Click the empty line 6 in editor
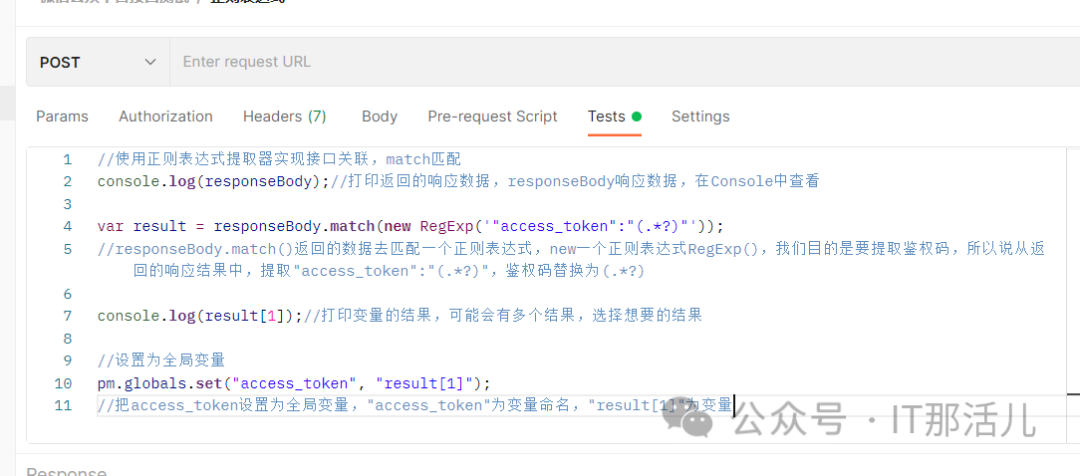1080x476 pixels. pyautogui.click(x=400, y=294)
